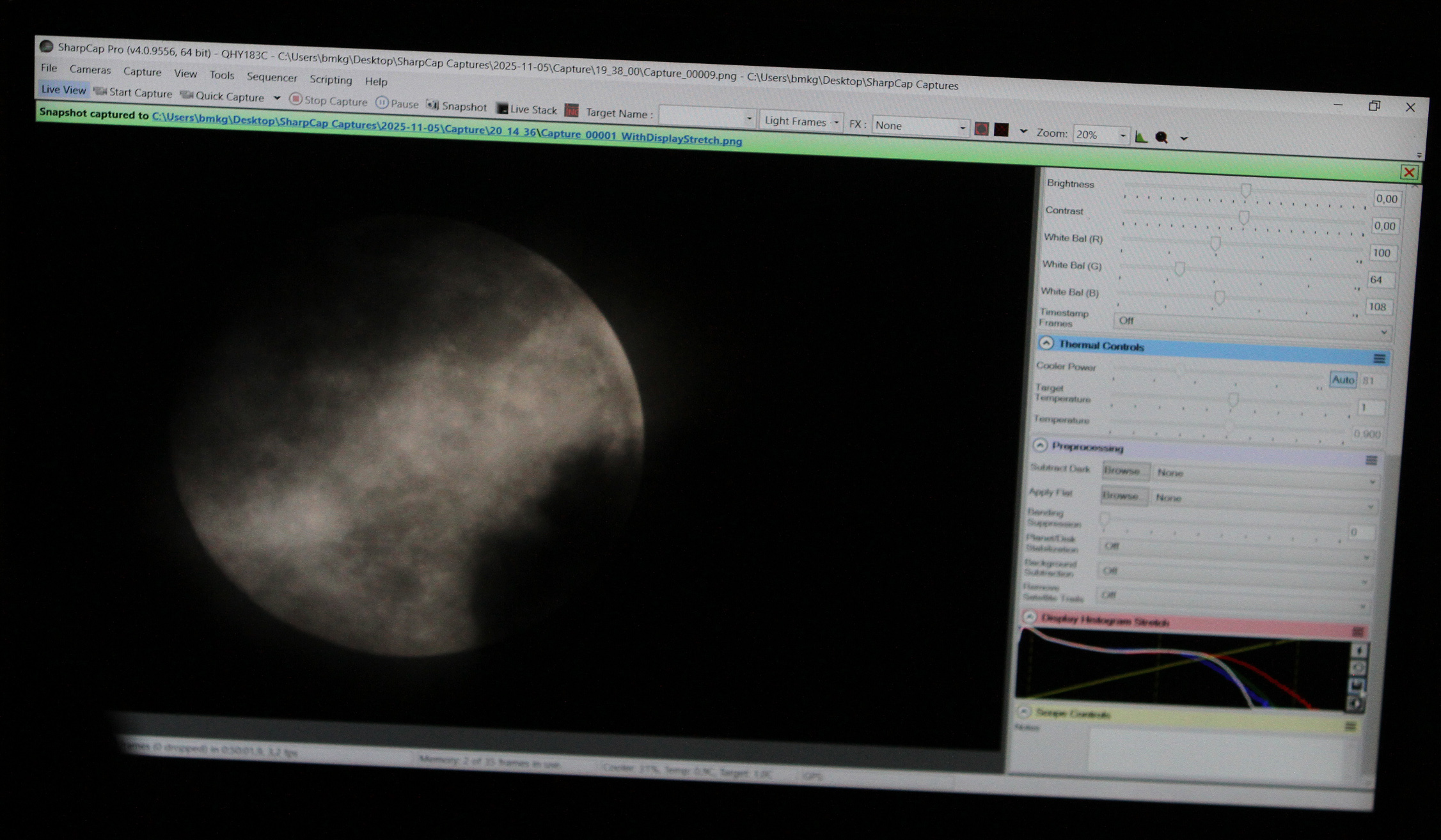Toggle Live View mode
The width and height of the screenshot is (1441, 840).
[63, 89]
